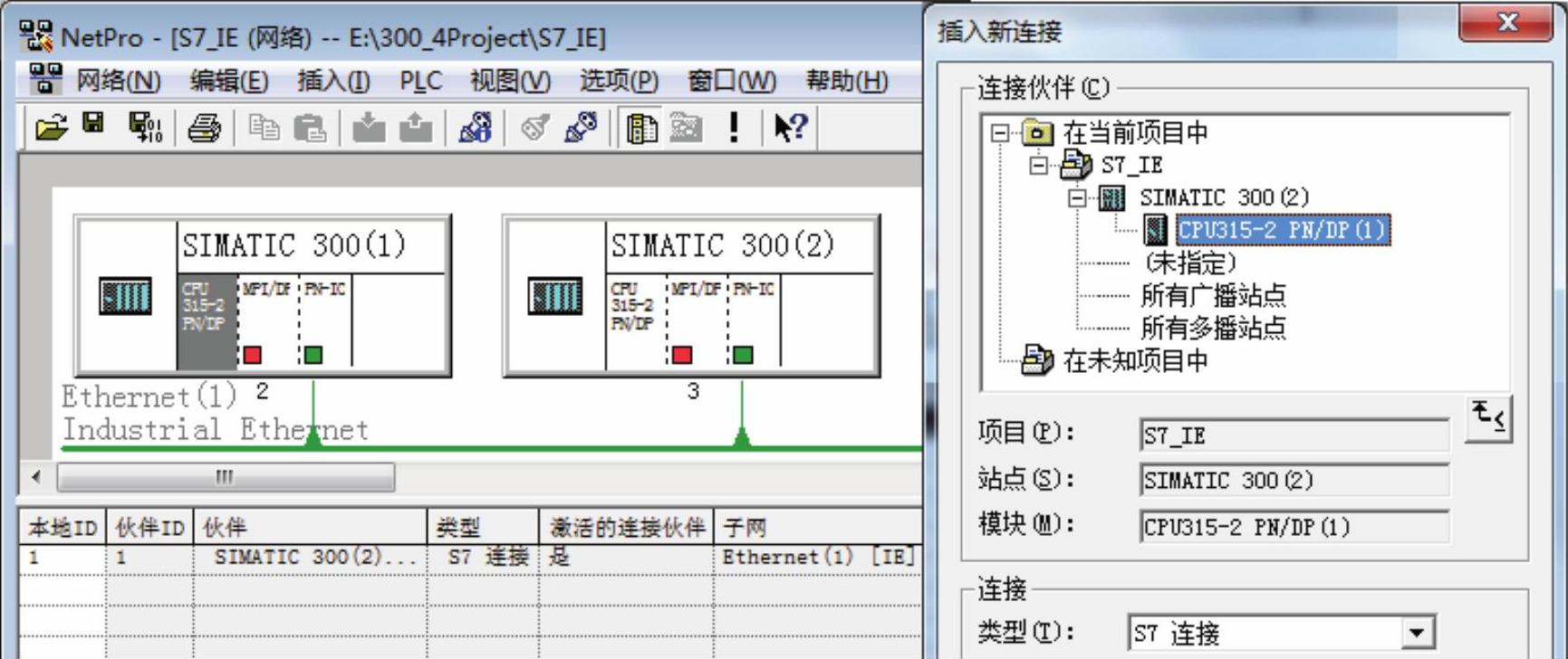Click red MPI/DP node square in SIMATIC 300(2)

682,355
